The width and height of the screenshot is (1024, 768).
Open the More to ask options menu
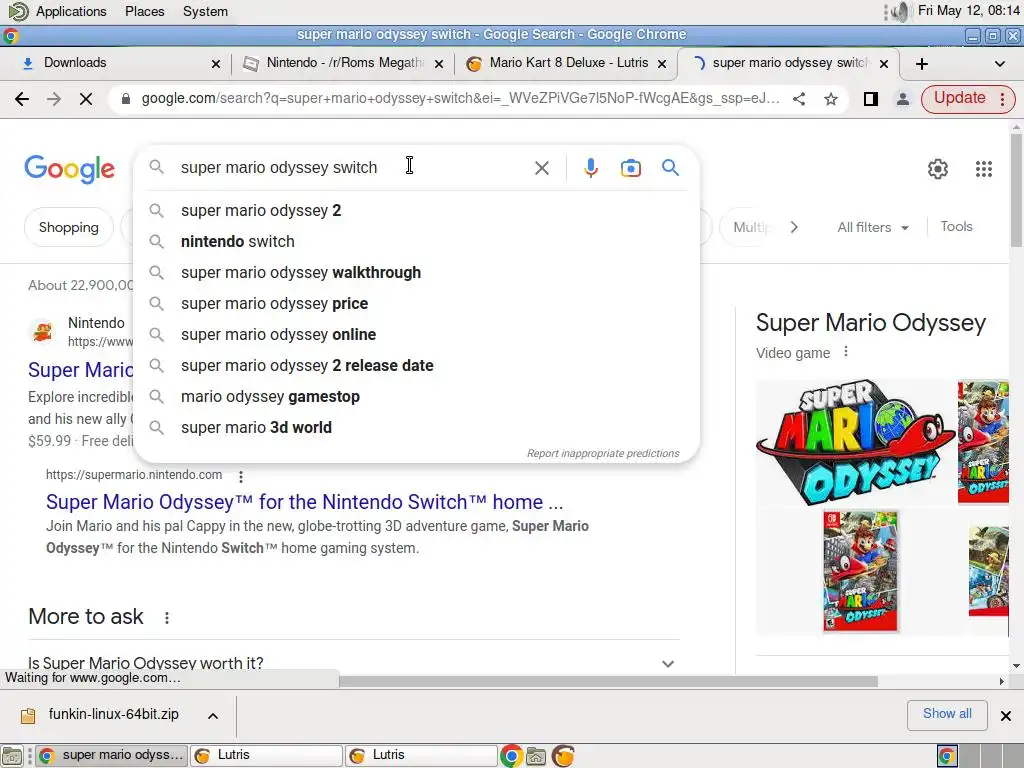(x=167, y=617)
